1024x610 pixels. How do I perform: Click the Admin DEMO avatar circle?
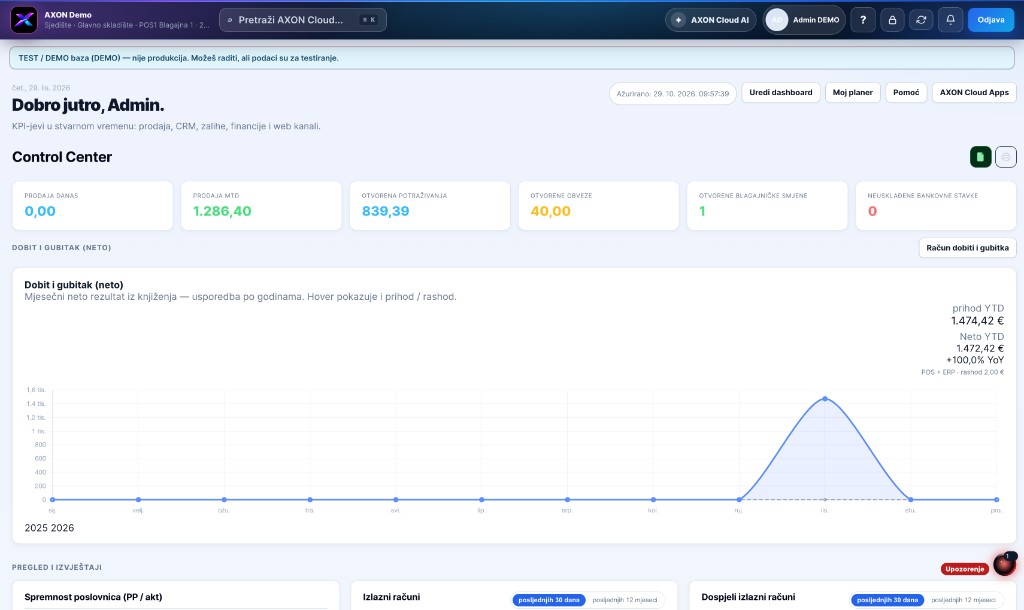coord(776,20)
